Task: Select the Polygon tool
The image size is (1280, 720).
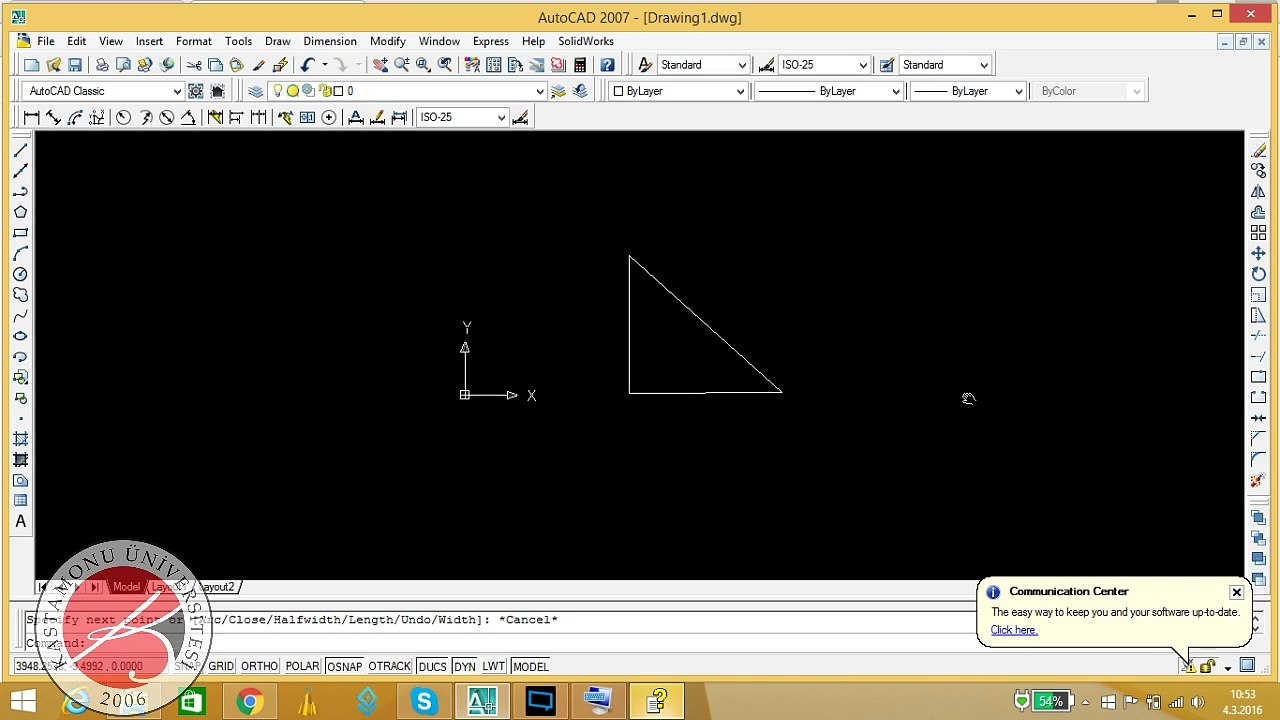Action: tap(20, 212)
